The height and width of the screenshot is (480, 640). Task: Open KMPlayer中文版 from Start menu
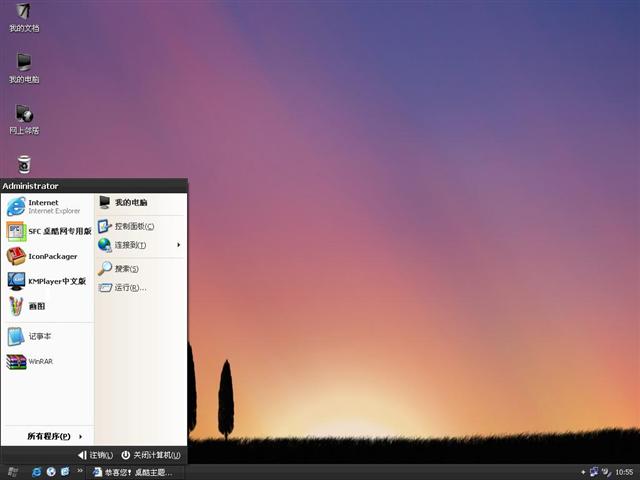point(48,281)
